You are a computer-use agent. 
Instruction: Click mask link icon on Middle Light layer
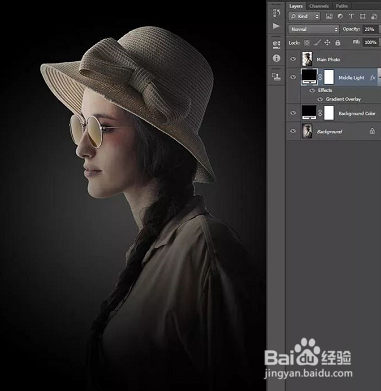click(320, 77)
